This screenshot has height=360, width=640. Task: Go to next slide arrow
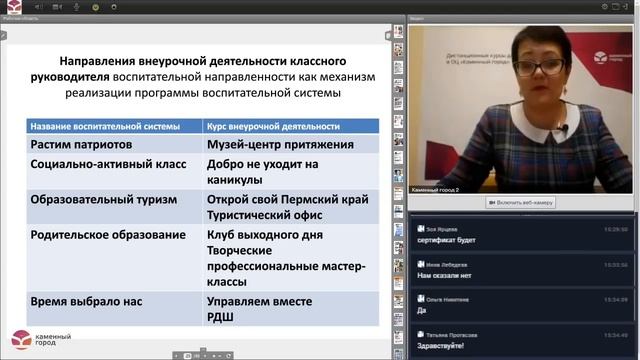coord(205,356)
